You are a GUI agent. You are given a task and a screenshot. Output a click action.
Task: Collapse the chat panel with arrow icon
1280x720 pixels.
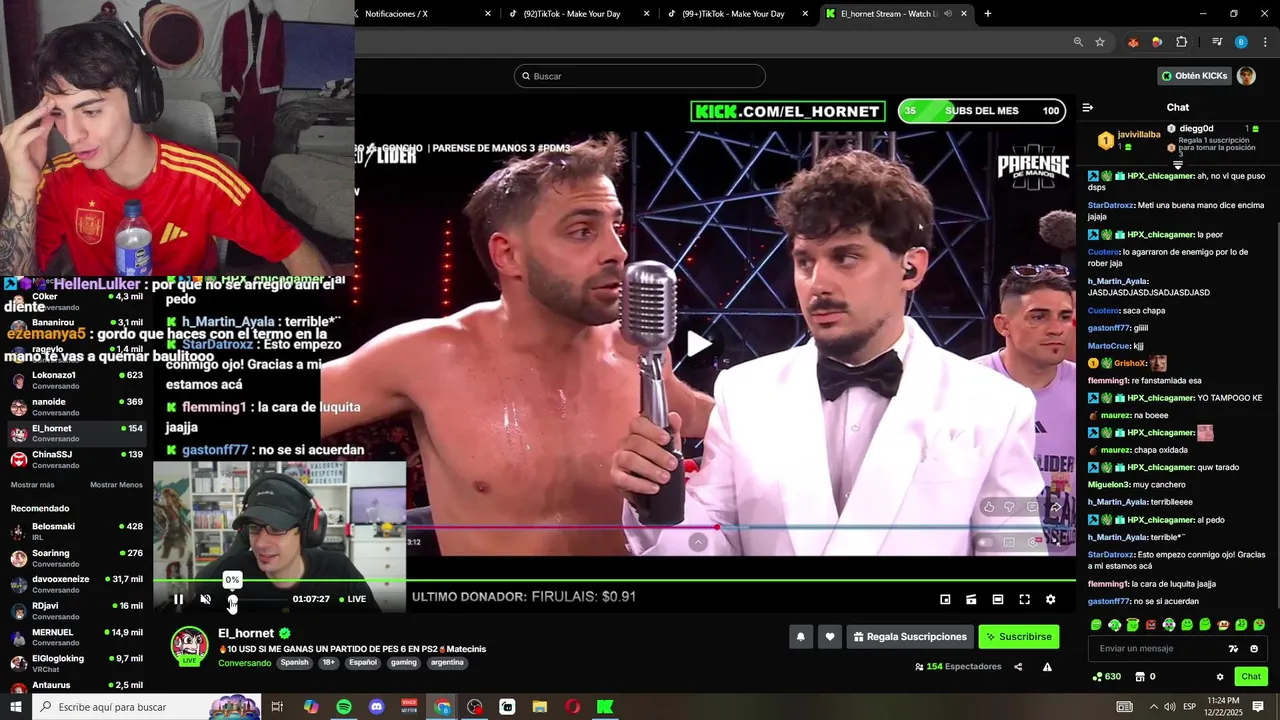[x=1088, y=108]
